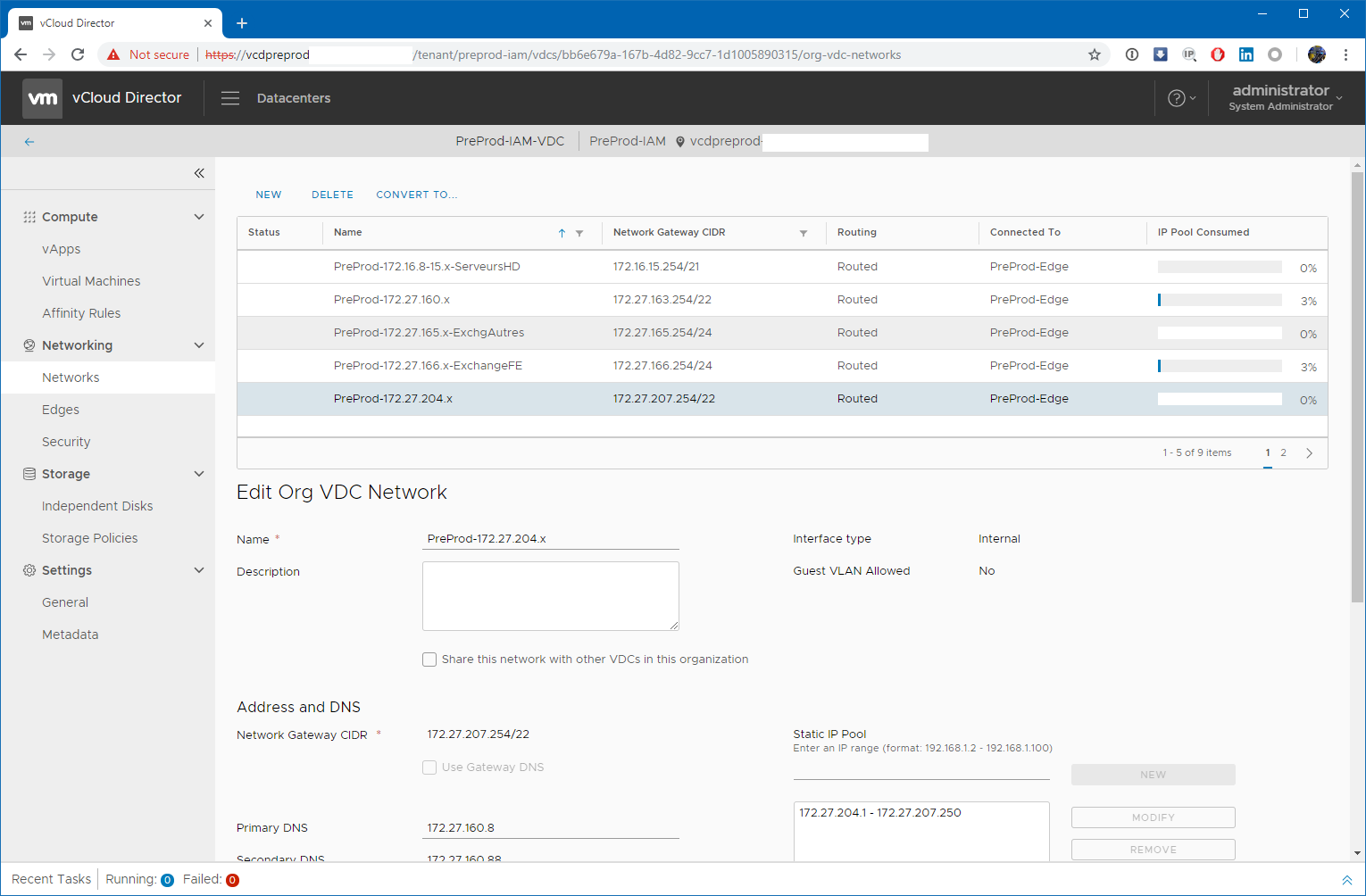Click IP pool usage bar for PreProd-172.27.160.x
1366x896 pixels.
click(x=1219, y=301)
